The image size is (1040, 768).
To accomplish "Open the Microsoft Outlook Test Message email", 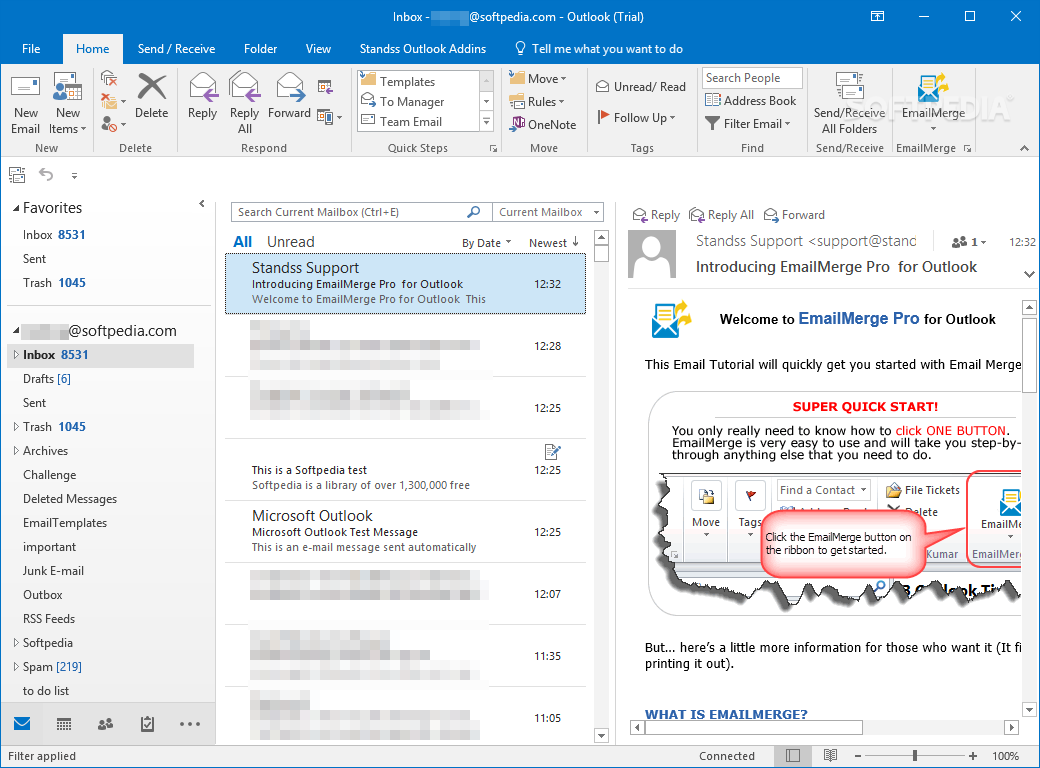I will 405,532.
